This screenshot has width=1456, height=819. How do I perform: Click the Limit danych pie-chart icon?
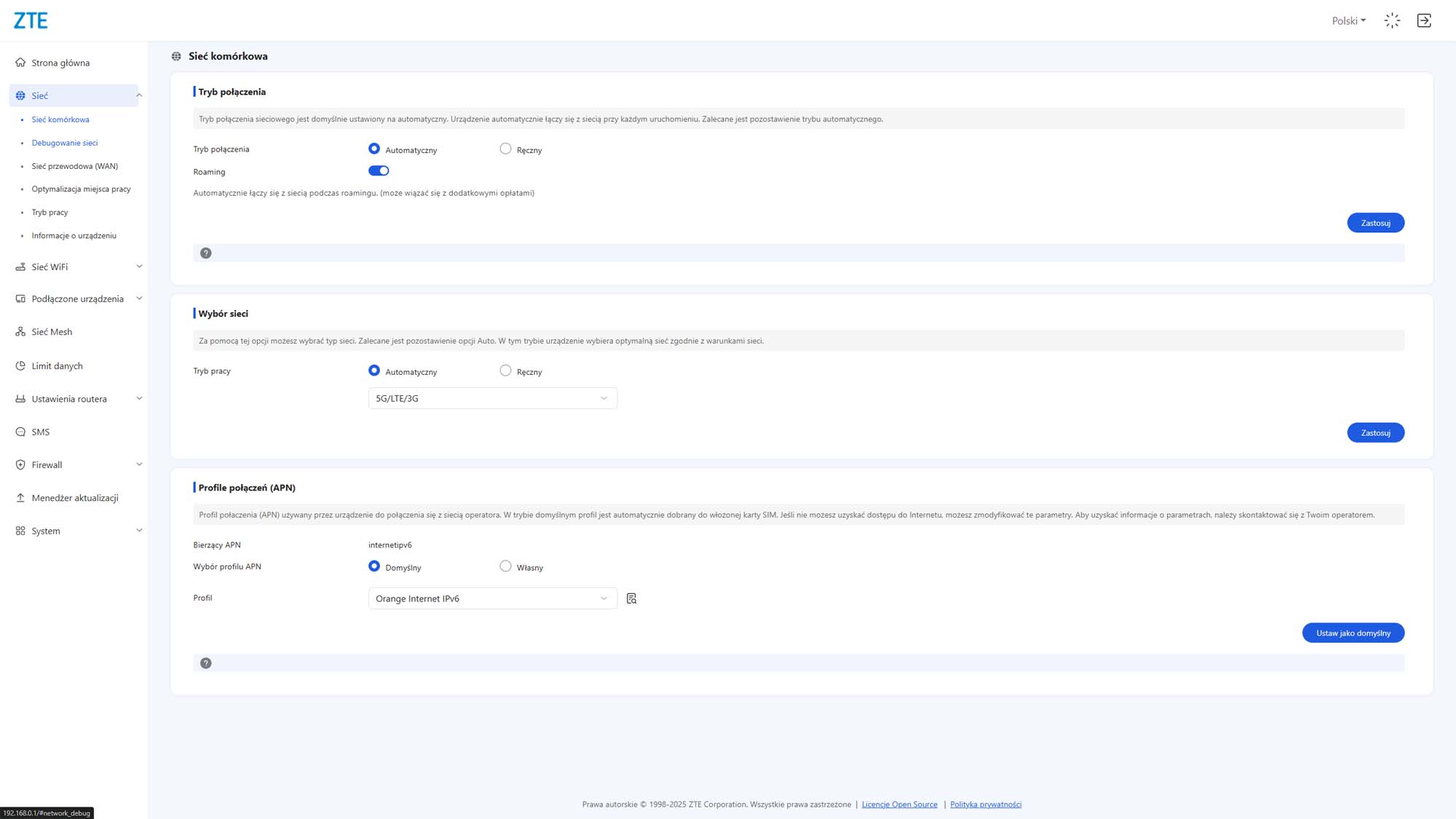[20, 365]
